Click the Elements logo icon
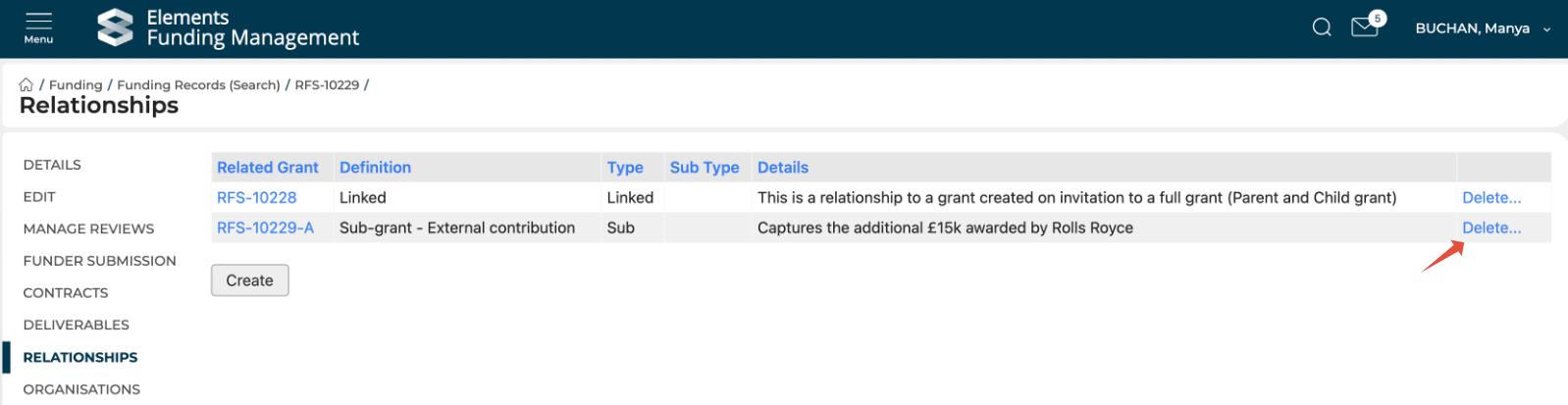 coord(115,27)
